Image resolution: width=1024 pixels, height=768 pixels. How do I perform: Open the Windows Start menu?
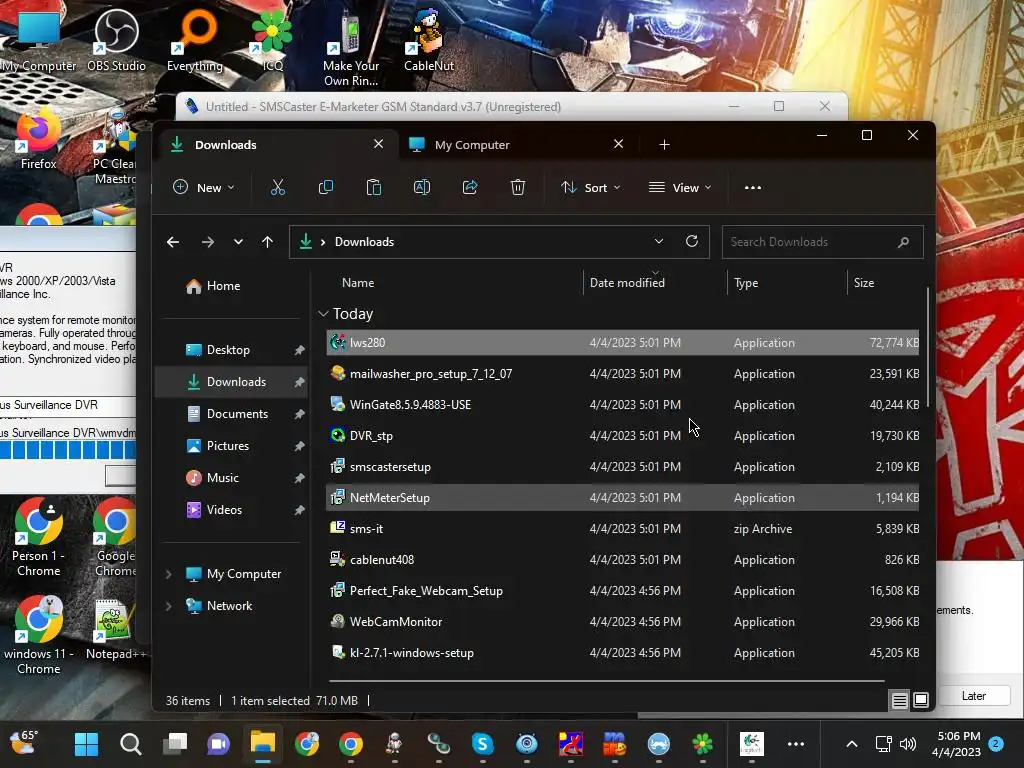coord(86,744)
